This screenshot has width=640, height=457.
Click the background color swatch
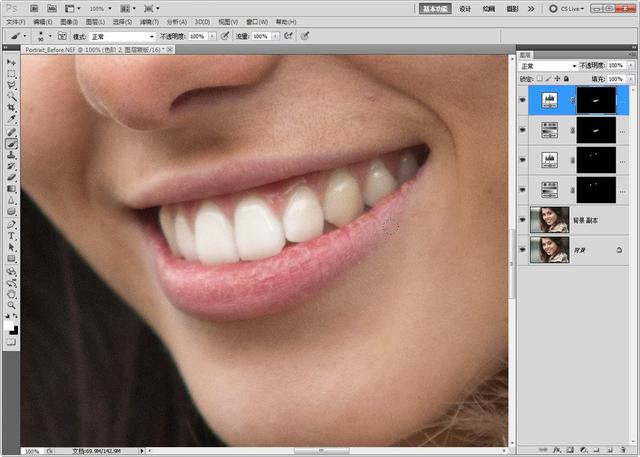15,331
